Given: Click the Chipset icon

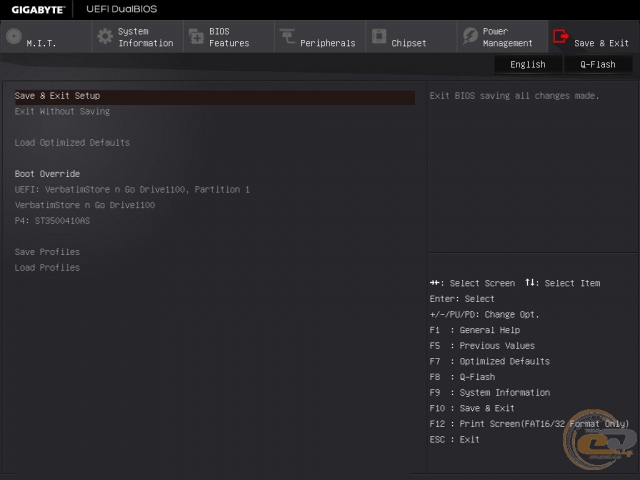Looking at the screenshot, I should pos(379,36).
